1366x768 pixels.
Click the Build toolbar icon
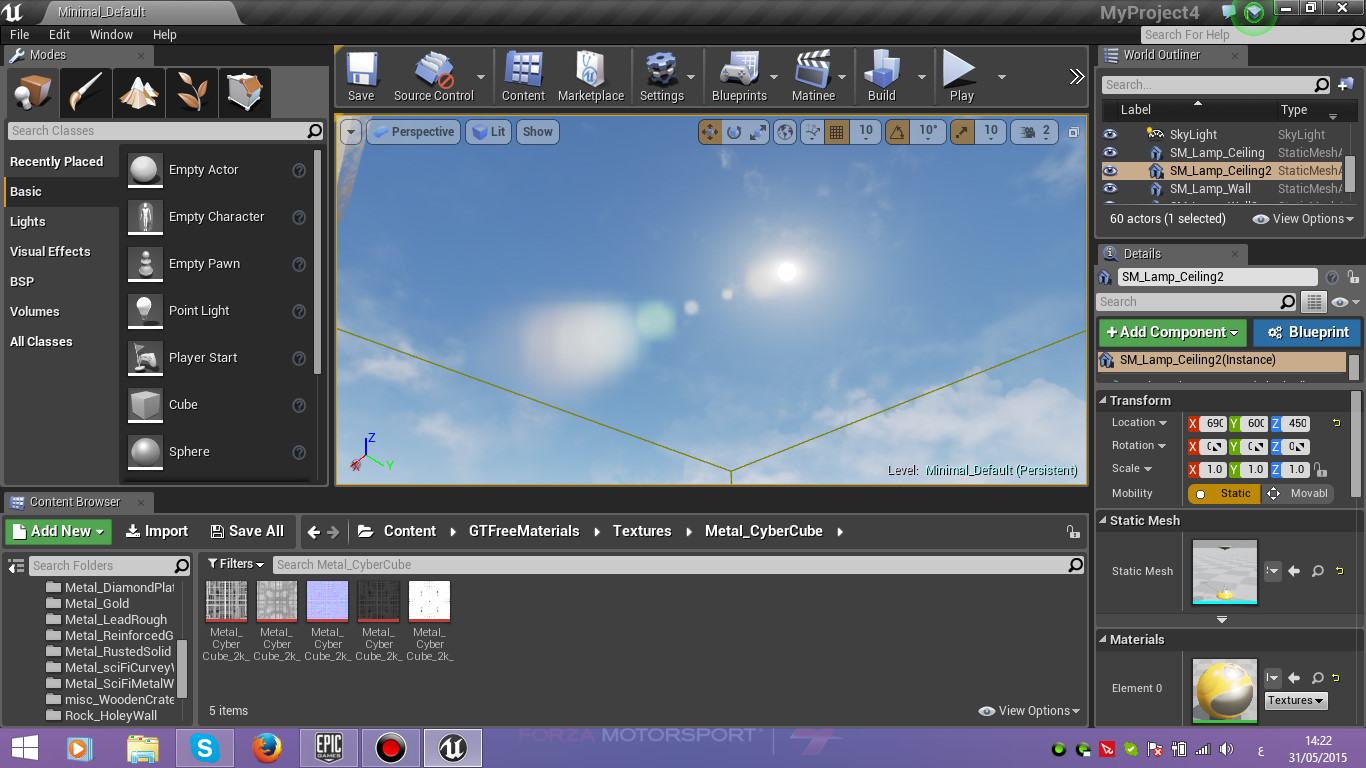881,76
